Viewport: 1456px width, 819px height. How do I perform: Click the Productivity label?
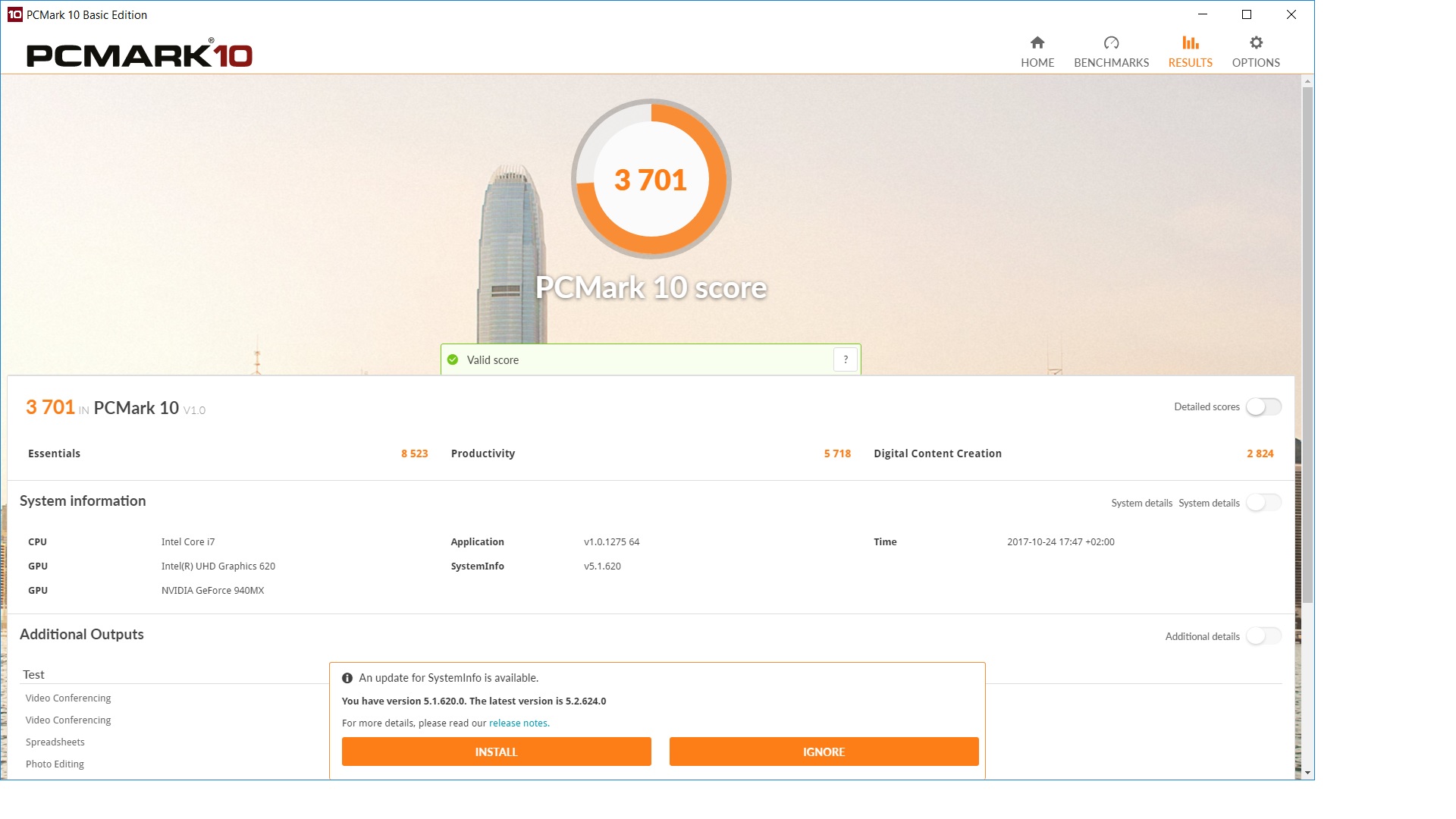[x=483, y=453]
